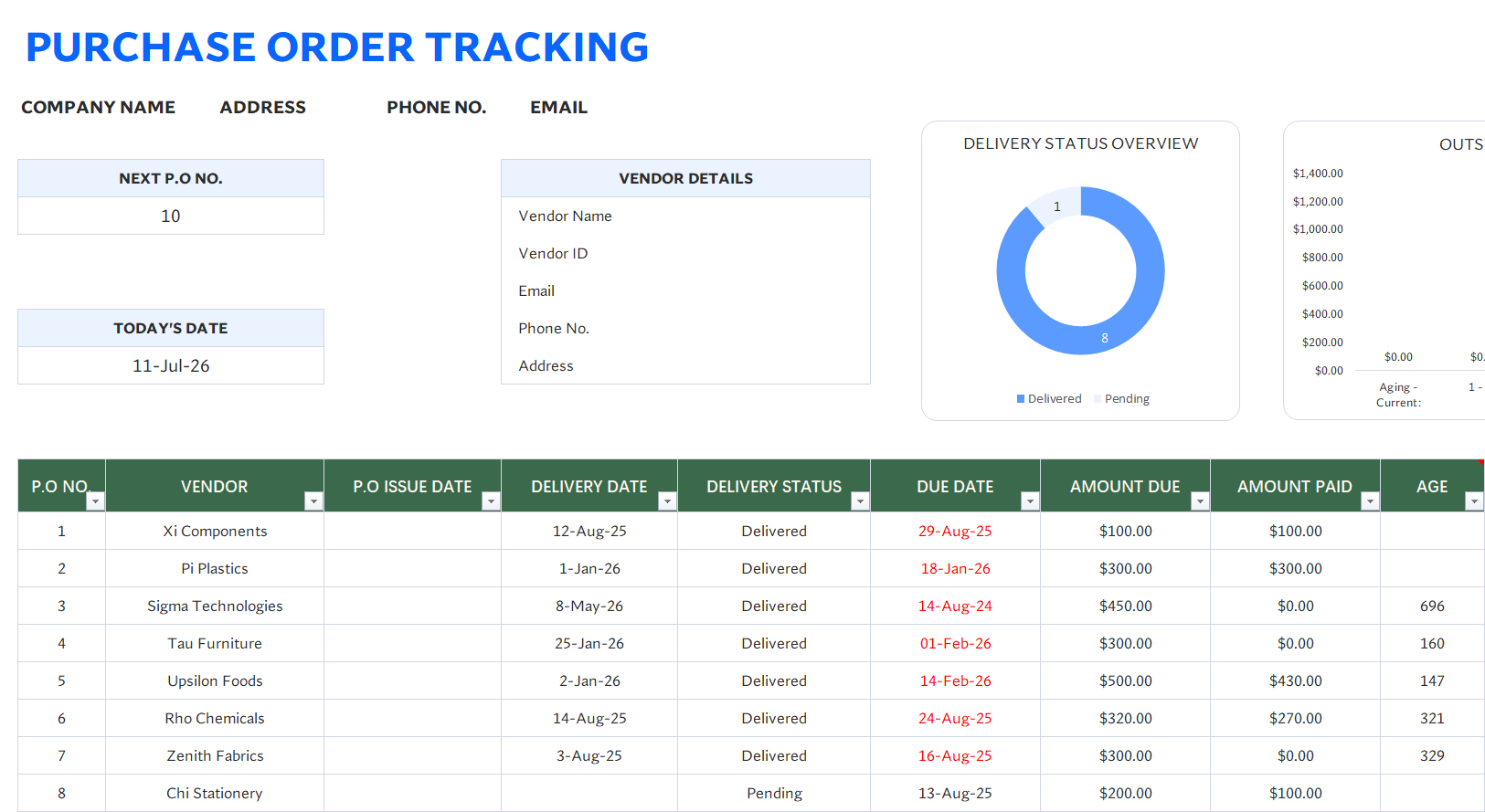Image resolution: width=1485 pixels, height=812 pixels.
Task: Click the COMPANY NAME header label
Action: coord(99,108)
